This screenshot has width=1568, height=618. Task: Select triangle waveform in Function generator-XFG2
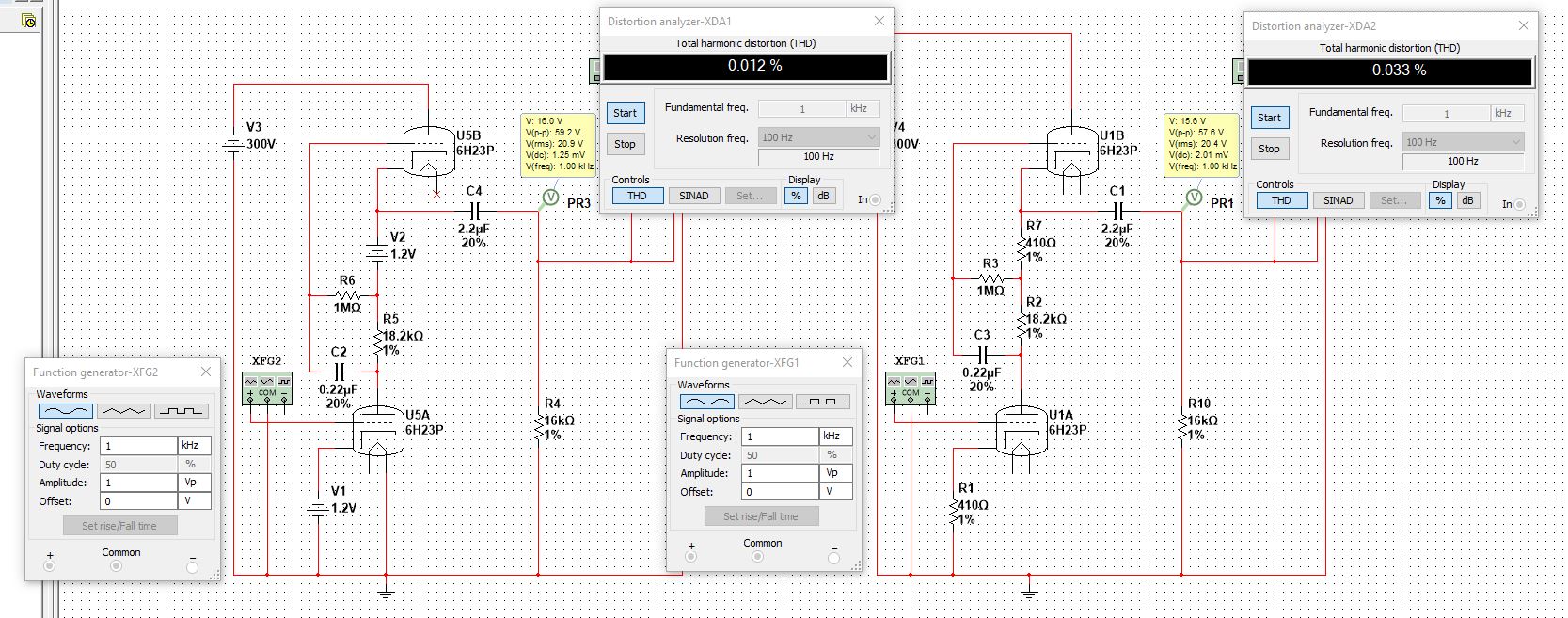[123, 411]
